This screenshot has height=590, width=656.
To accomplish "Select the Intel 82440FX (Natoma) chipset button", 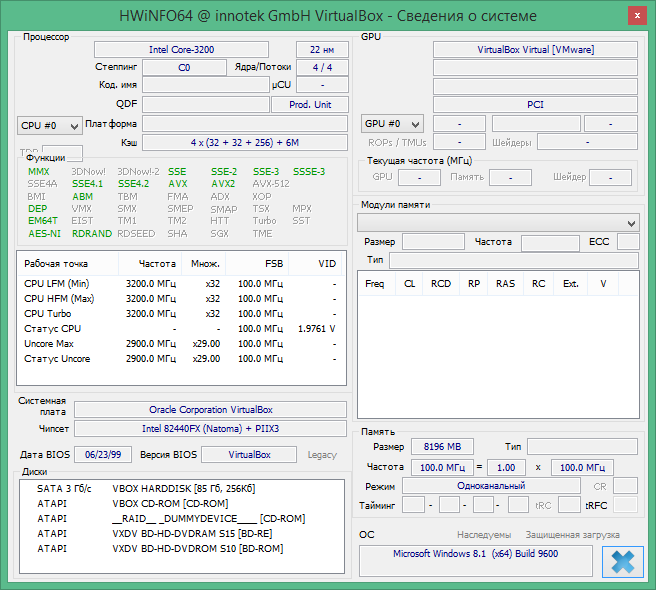I will click(x=210, y=428).
